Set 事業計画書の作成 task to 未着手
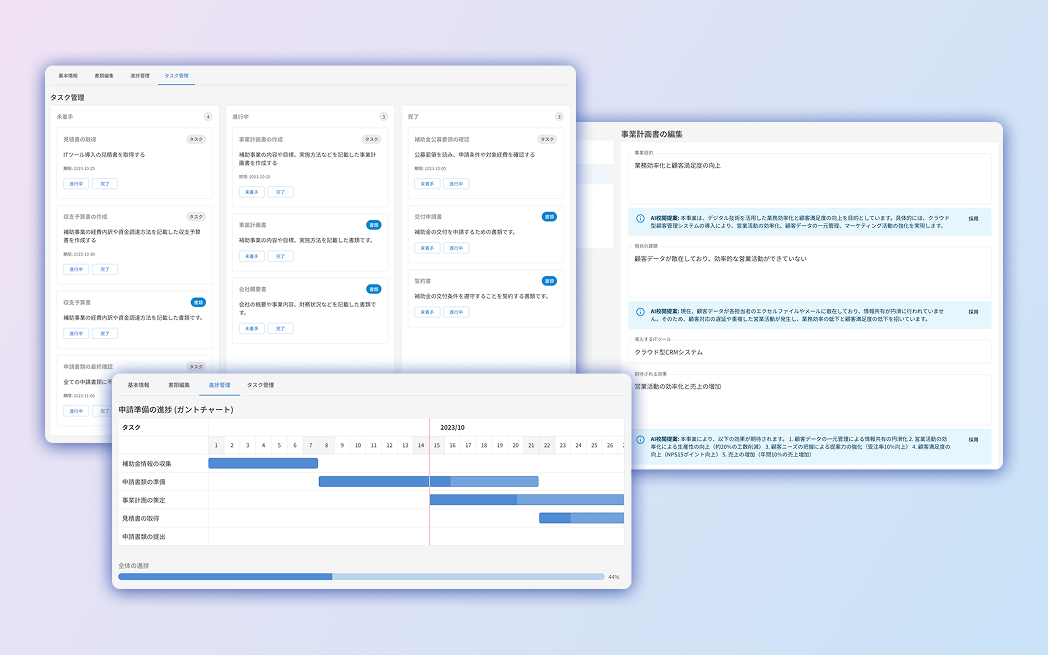The width and height of the screenshot is (1048, 655). coord(250,191)
